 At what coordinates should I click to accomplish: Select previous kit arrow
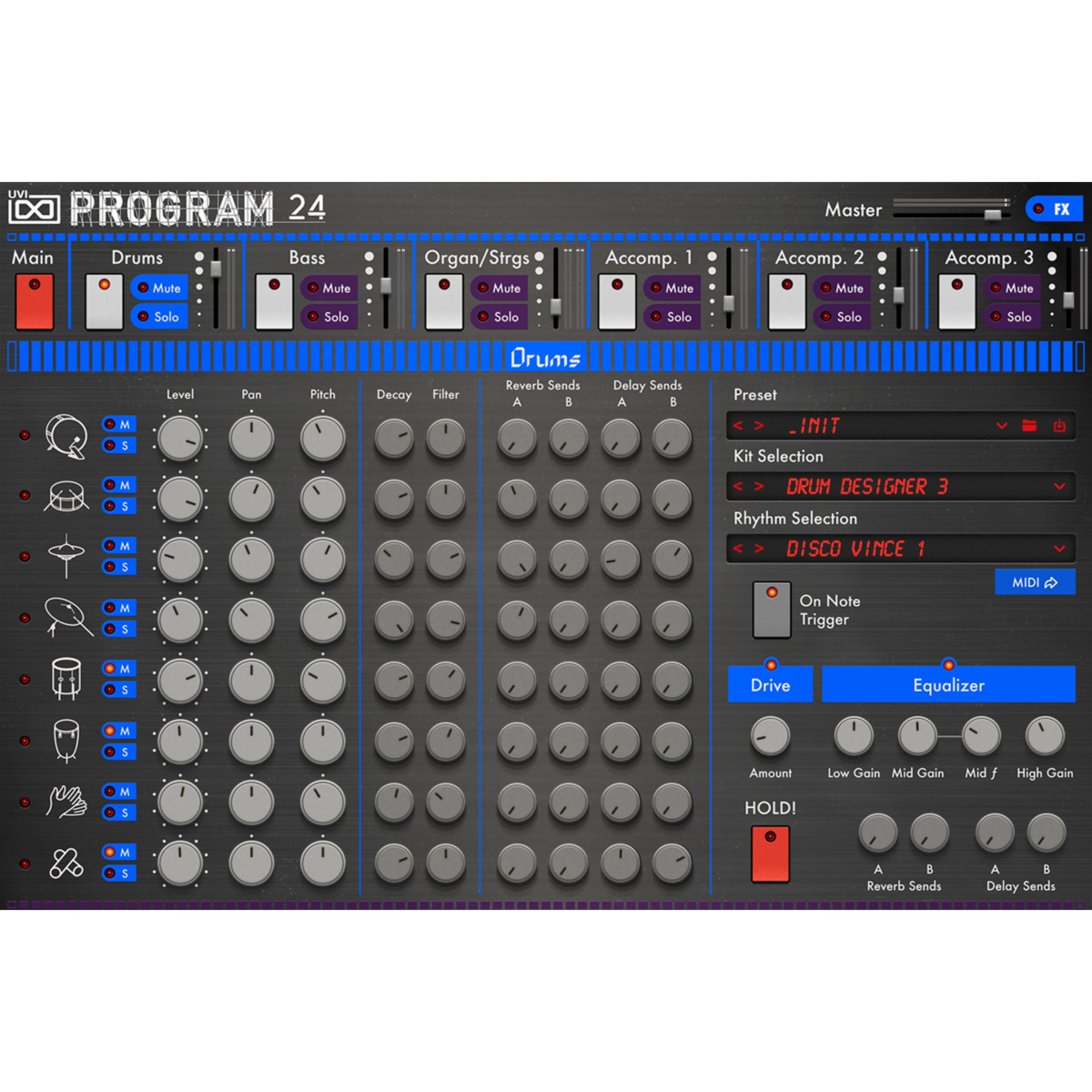click(738, 487)
